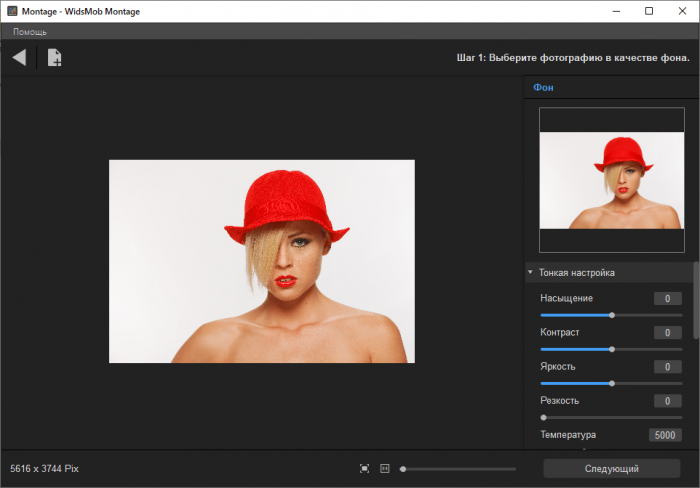Open the Помощь menu

click(30, 32)
